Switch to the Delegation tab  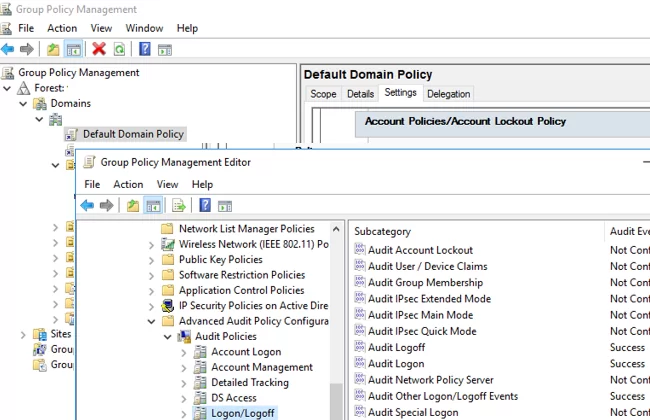point(449,94)
